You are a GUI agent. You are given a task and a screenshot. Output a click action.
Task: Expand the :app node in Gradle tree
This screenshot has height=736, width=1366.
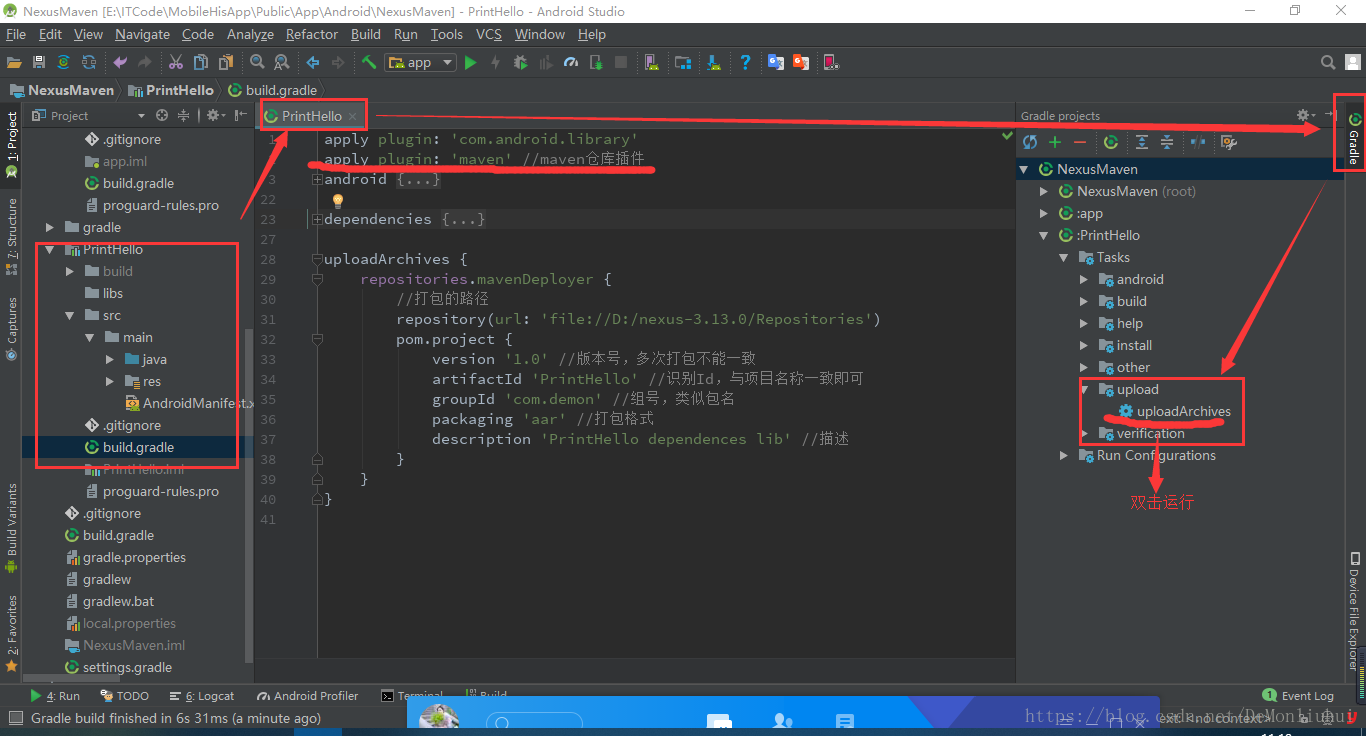(x=1044, y=214)
